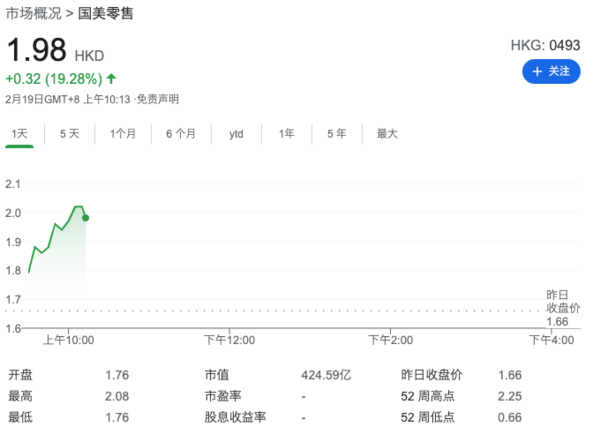This screenshot has height=442, width=600.
Task: Open the 市场概况 breadcrumb link
Action: coord(34,13)
